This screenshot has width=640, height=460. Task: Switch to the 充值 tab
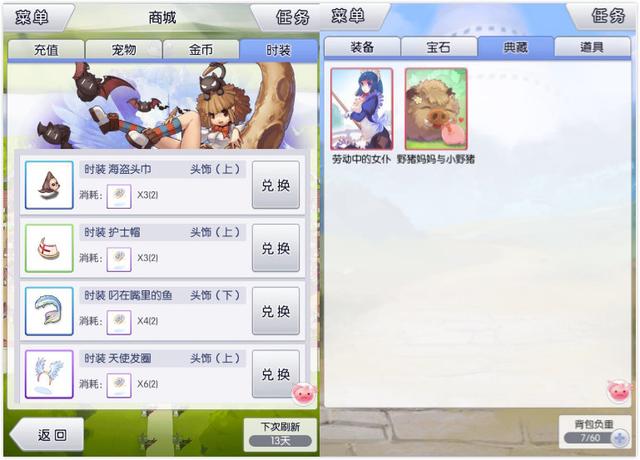(x=46, y=50)
